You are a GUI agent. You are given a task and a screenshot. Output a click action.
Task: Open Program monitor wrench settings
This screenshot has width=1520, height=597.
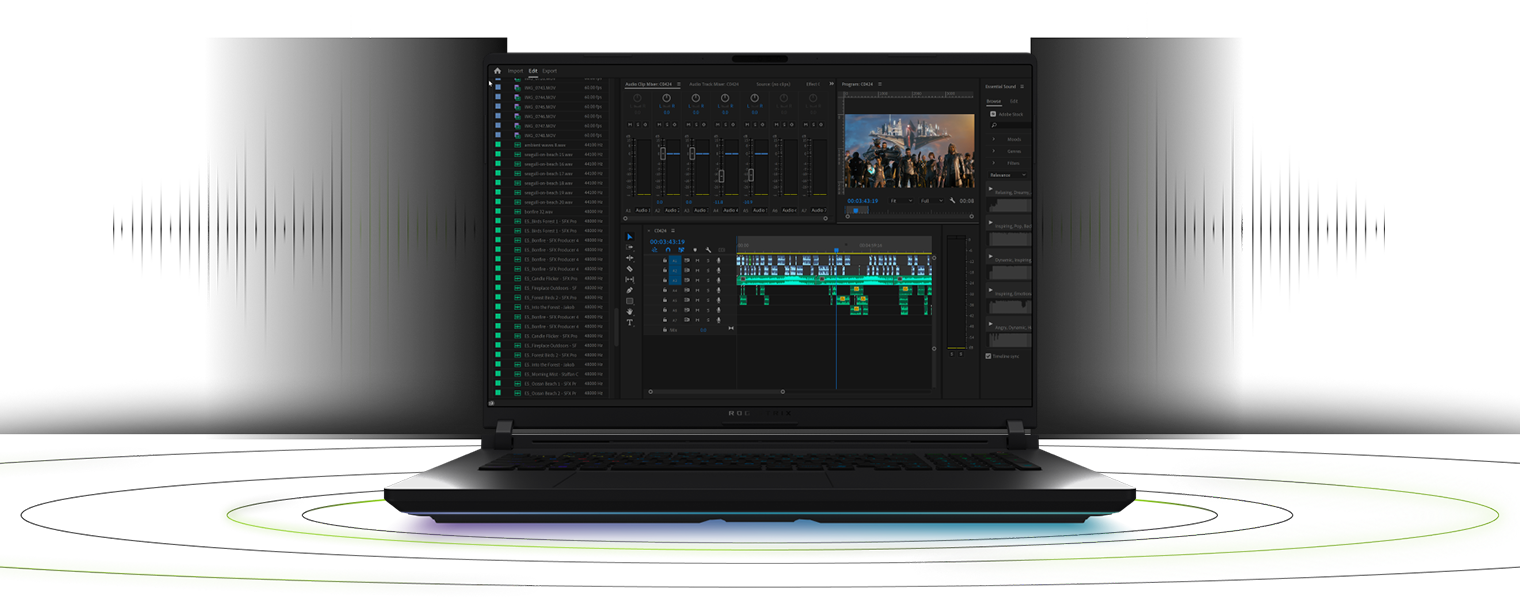[954, 201]
